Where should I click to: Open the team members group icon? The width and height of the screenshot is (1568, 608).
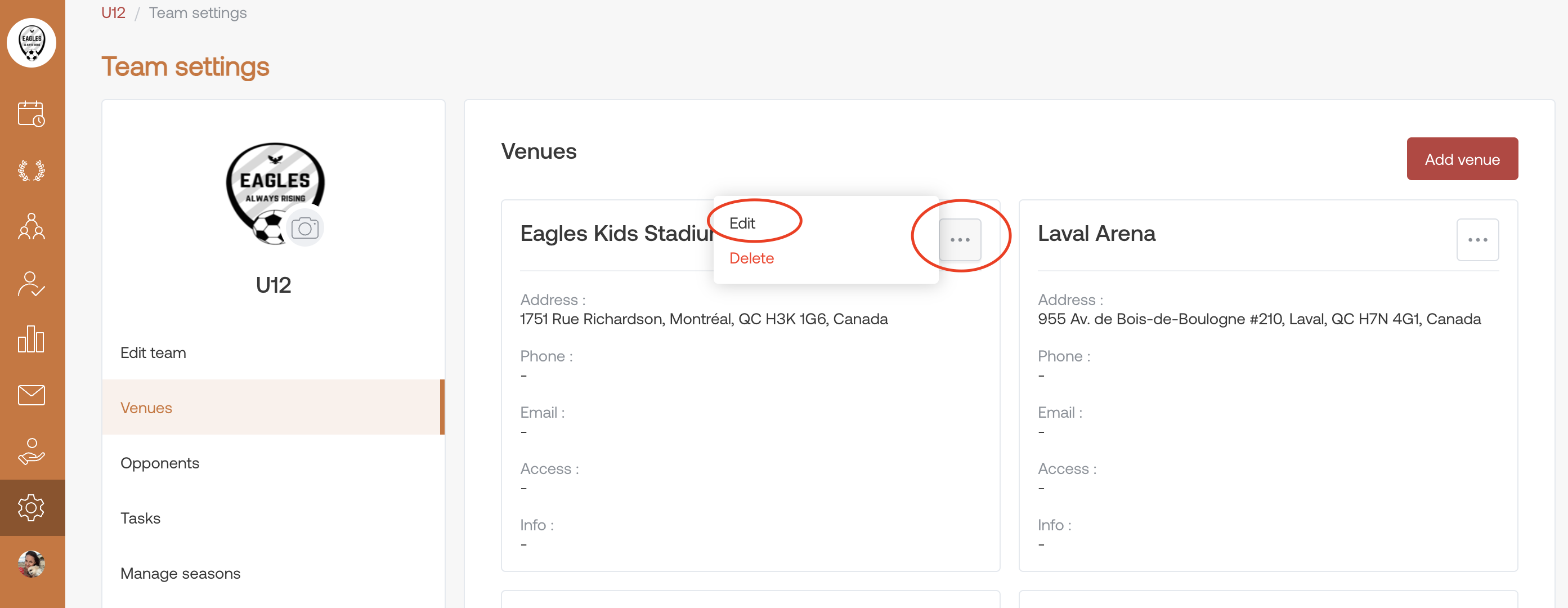[x=32, y=226]
